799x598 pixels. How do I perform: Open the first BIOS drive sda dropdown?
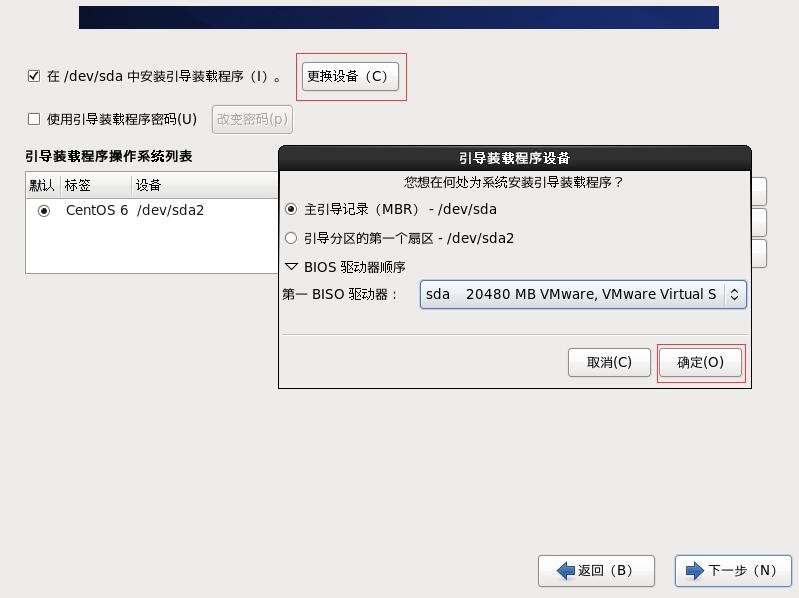pyautogui.click(x=583, y=294)
